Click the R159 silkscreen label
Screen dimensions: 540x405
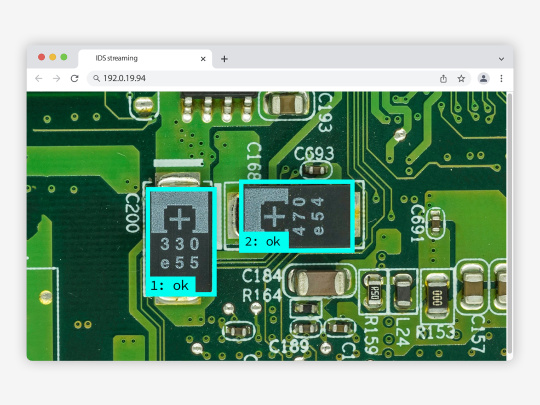[x=371, y=335]
